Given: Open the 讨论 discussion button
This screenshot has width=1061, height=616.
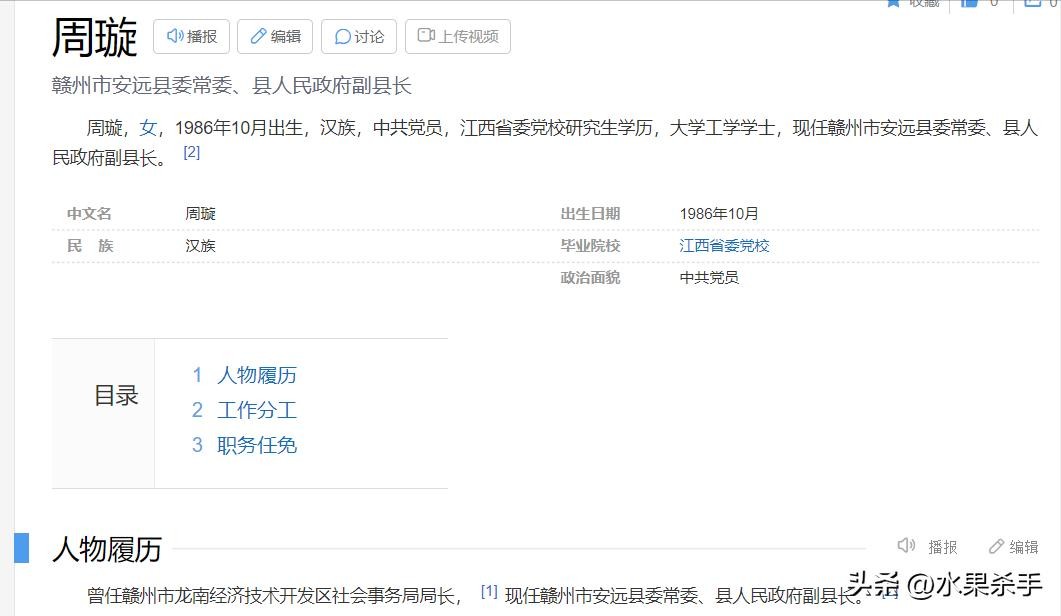Looking at the screenshot, I should [359, 37].
